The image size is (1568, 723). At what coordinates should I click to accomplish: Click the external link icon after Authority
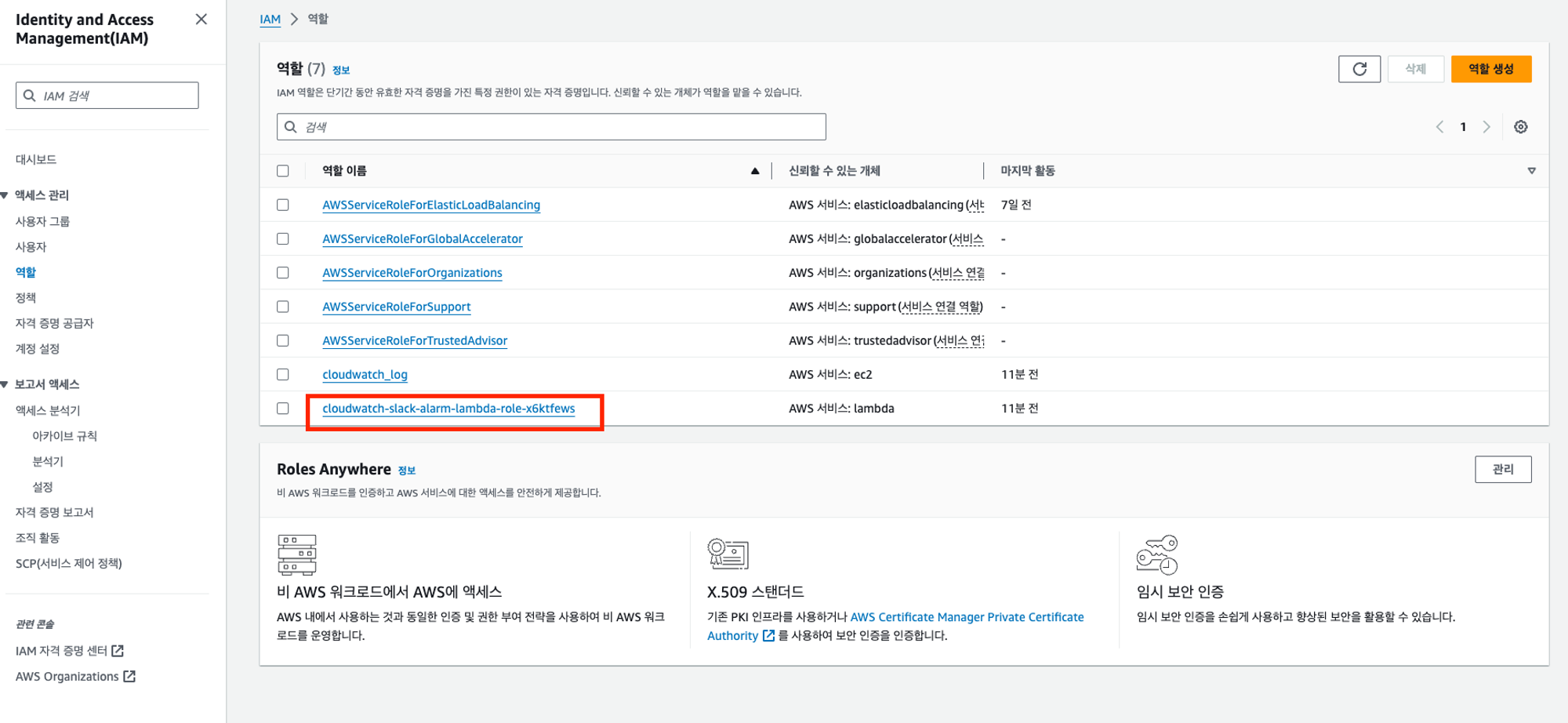click(x=768, y=636)
